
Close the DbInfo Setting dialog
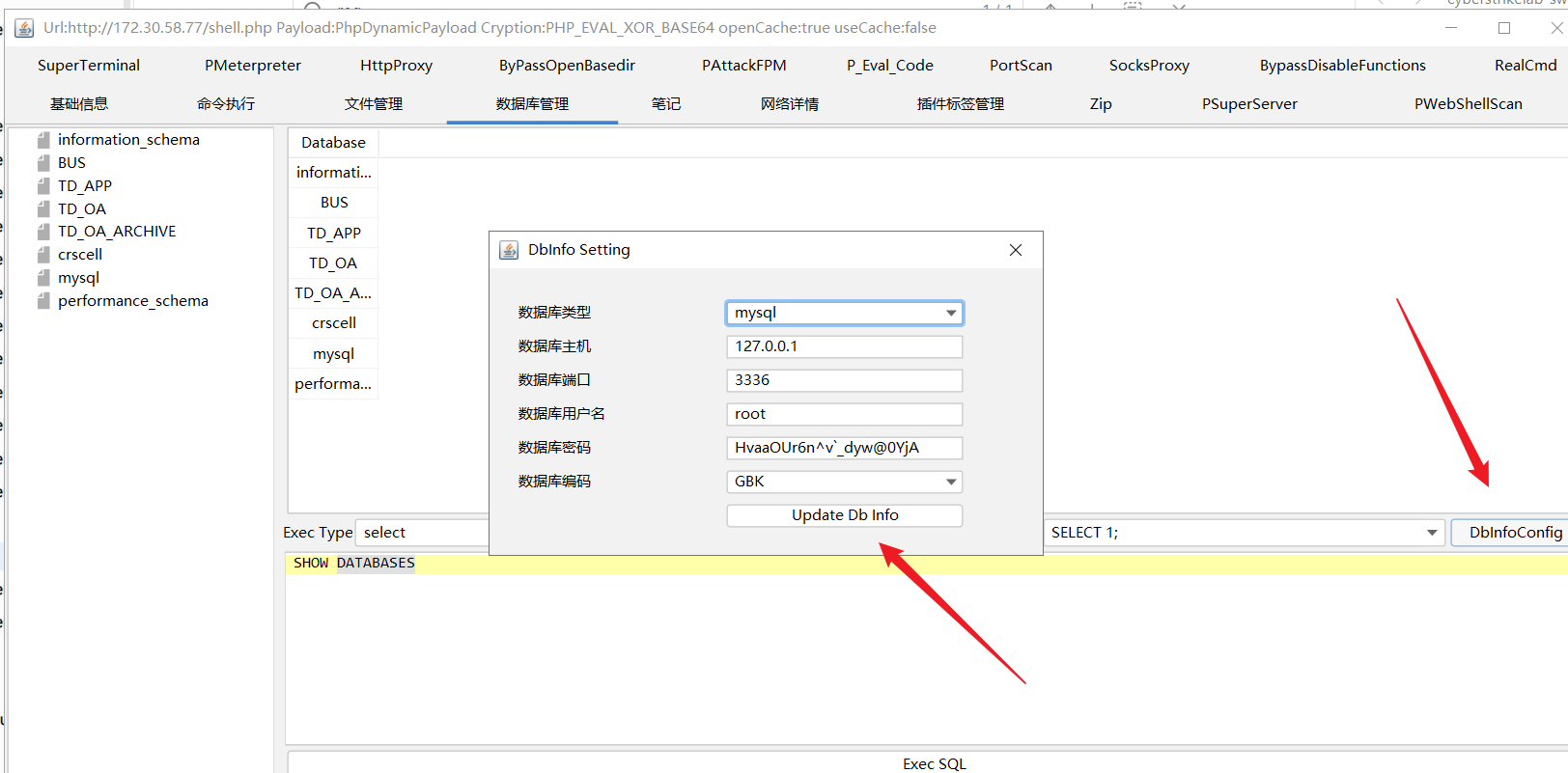pos(1016,250)
